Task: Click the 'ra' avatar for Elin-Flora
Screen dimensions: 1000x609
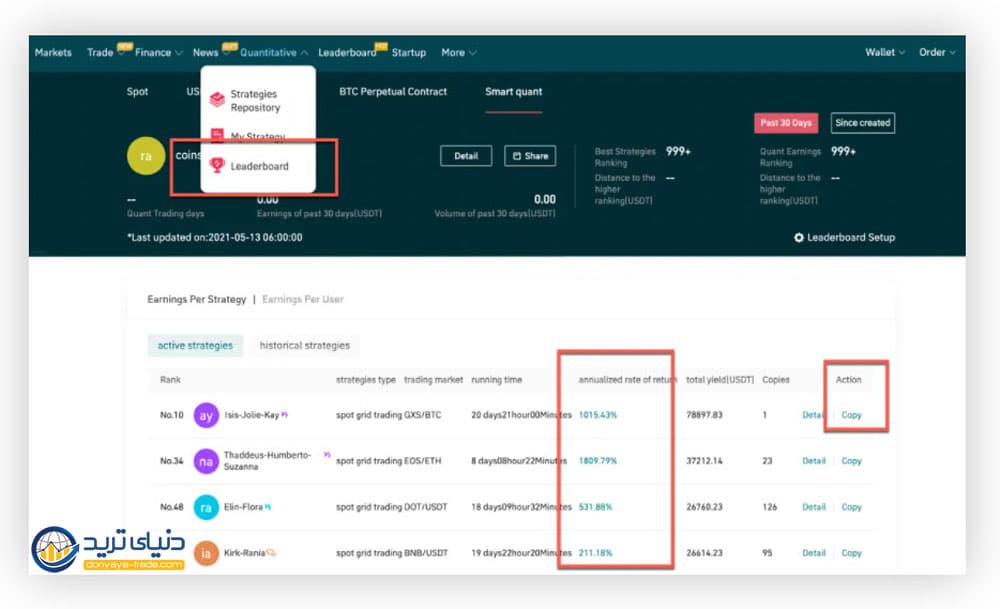Action: coord(206,507)
